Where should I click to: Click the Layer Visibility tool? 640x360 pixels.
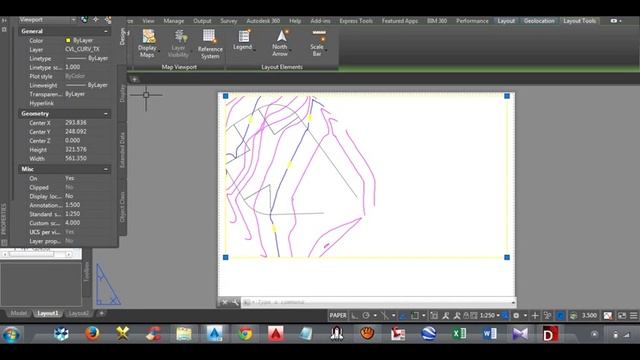(x=178, y=43)
